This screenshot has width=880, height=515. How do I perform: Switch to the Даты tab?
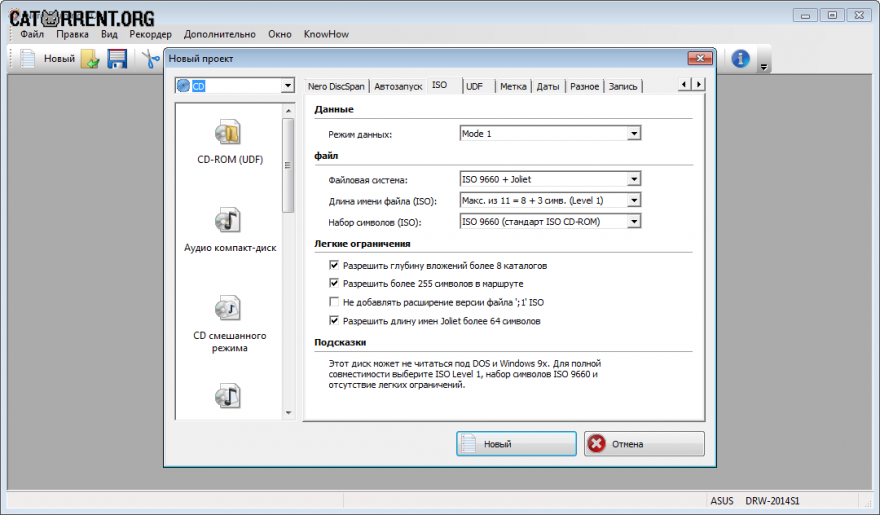pos(548,86)
